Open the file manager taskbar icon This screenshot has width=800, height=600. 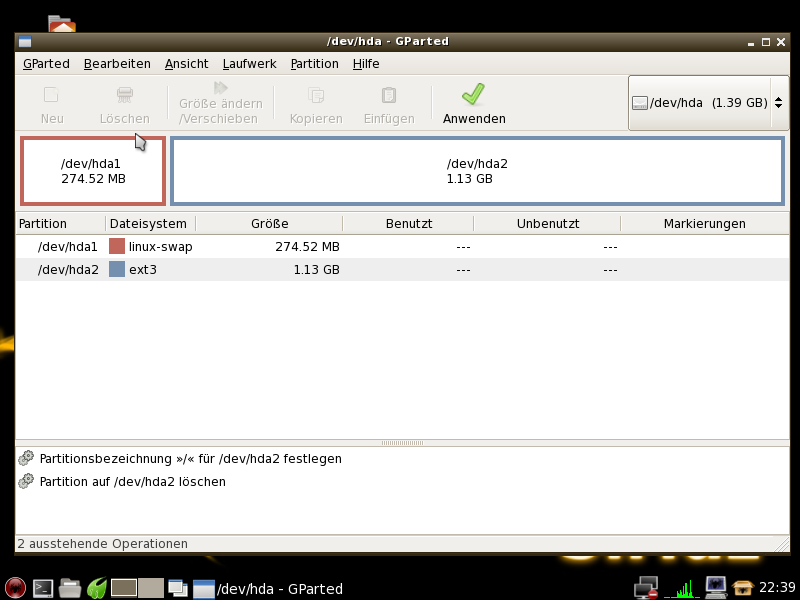point(70,588)
